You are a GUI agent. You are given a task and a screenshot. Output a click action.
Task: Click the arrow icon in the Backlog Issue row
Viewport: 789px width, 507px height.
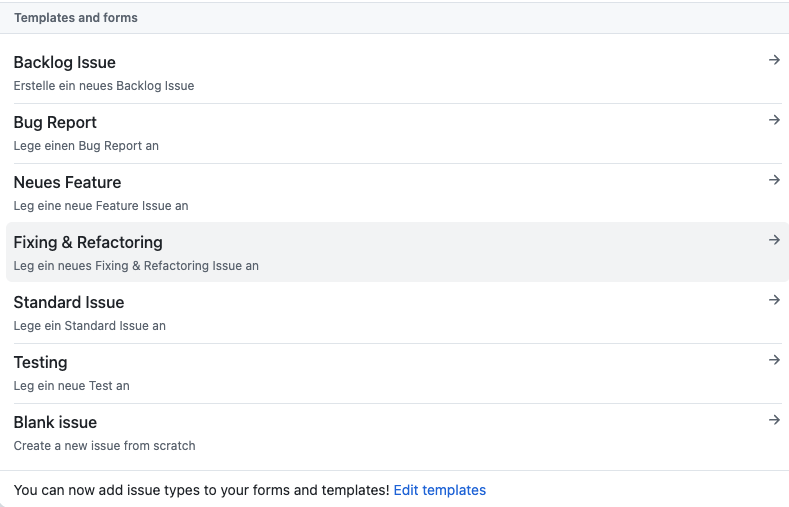tap(774, 60)
